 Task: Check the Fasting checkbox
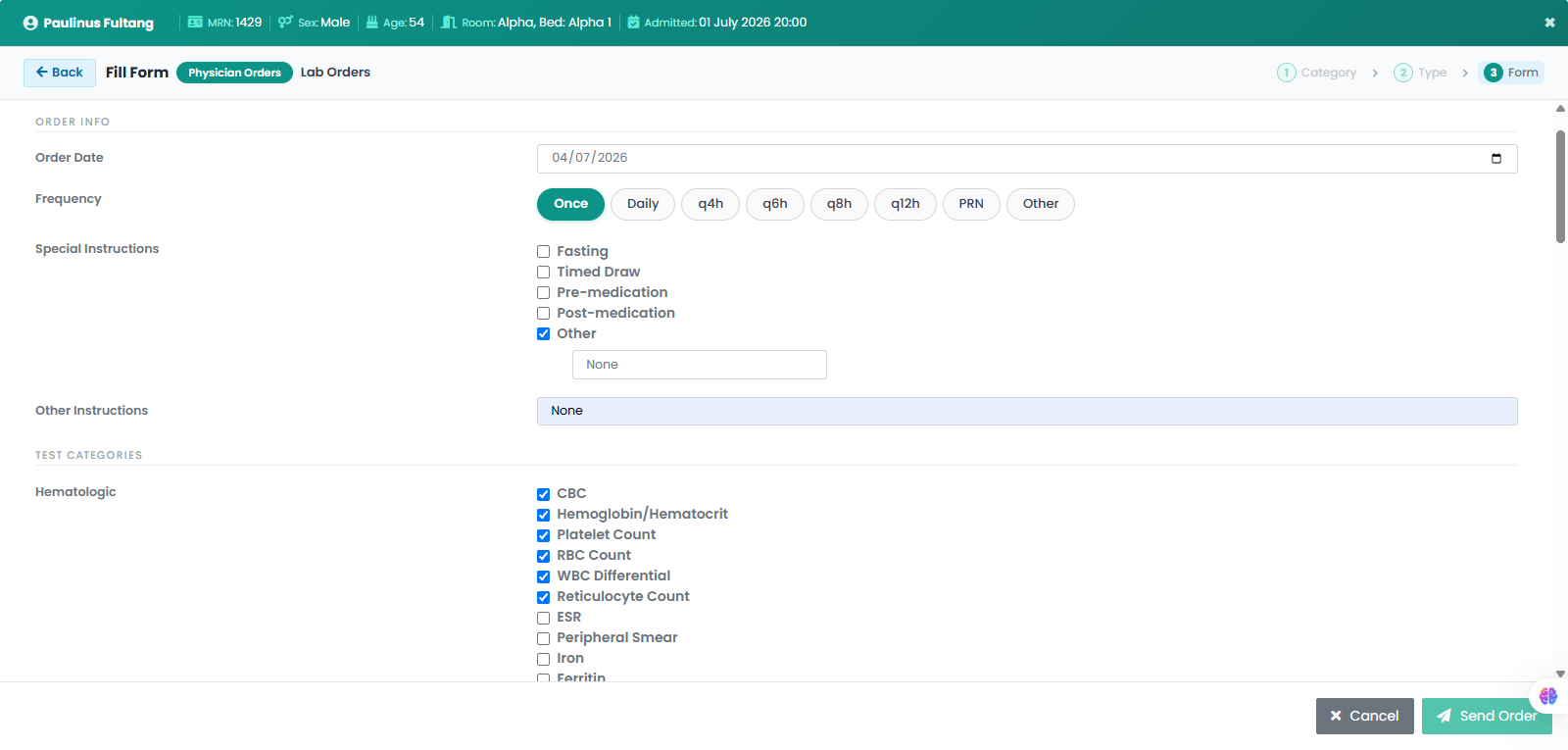click(x=543, y=252)
